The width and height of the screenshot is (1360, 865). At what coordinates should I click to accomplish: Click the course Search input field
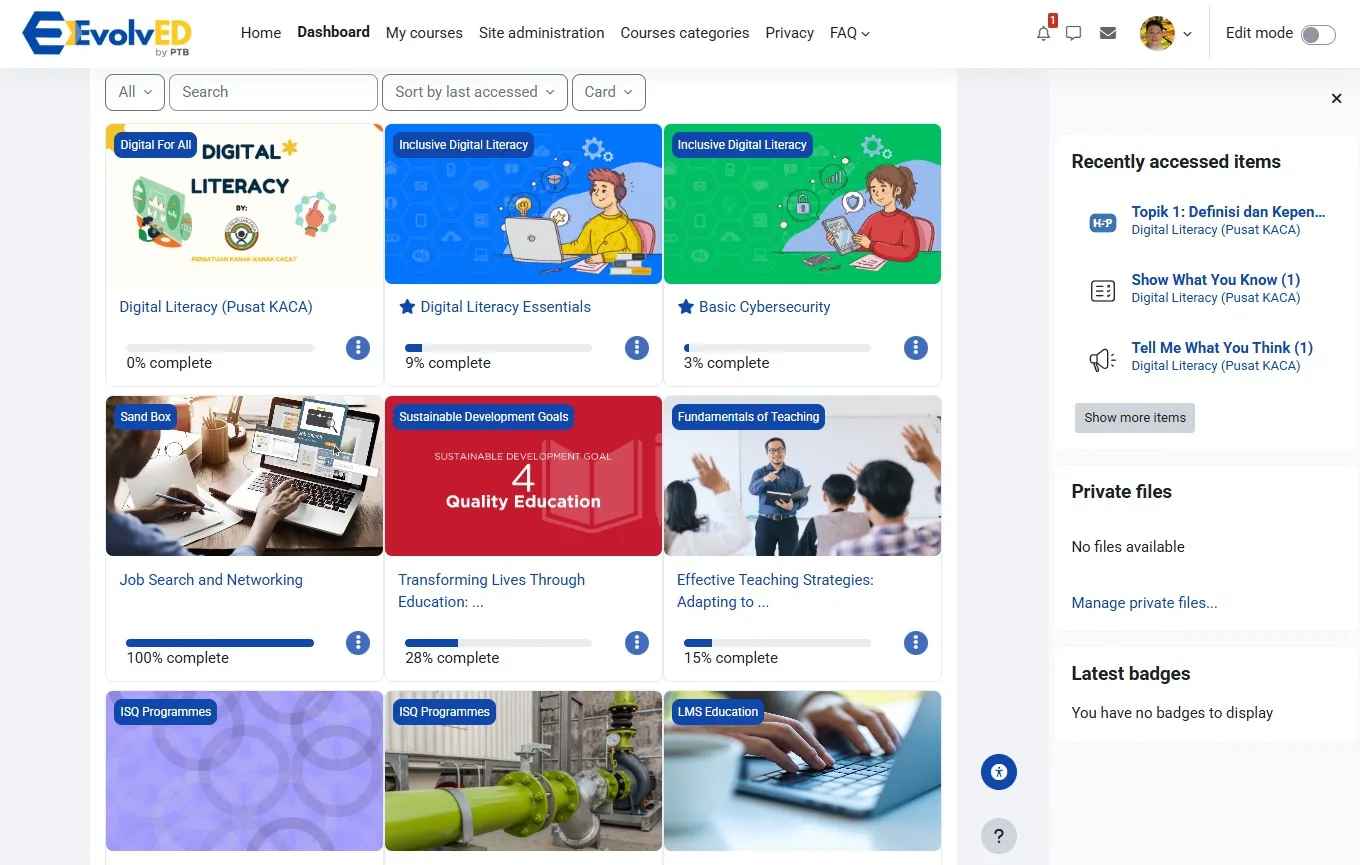(x=273, y=92)
